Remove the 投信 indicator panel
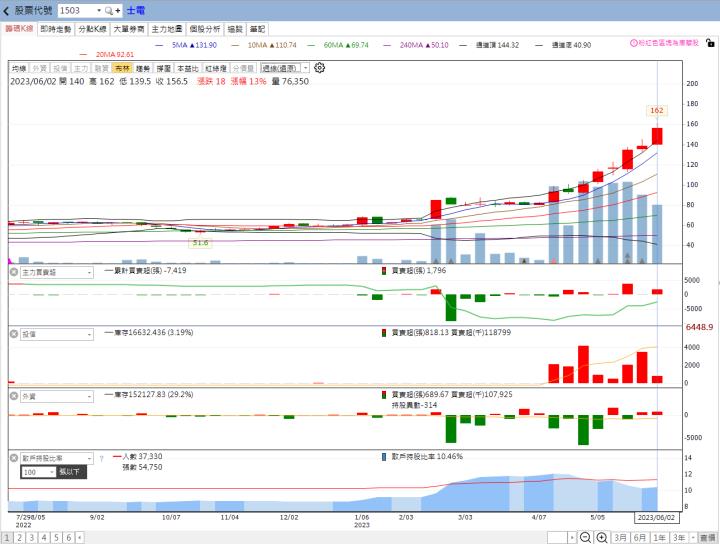The image size is (720, 544). [14, 334]
